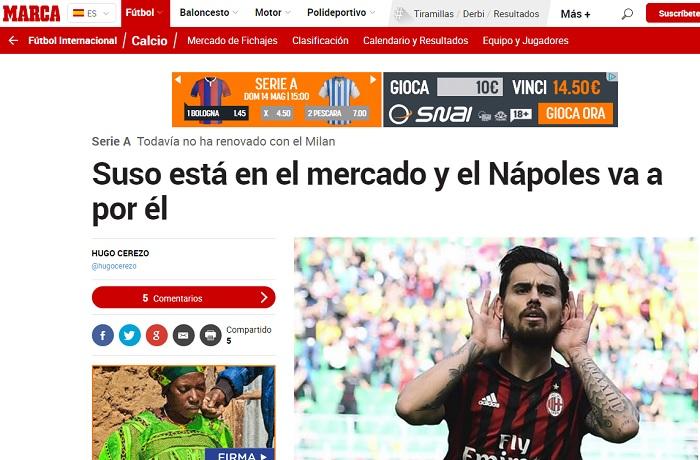Select the Fútbol tab
700x460 pixels.
pos(145,13)
